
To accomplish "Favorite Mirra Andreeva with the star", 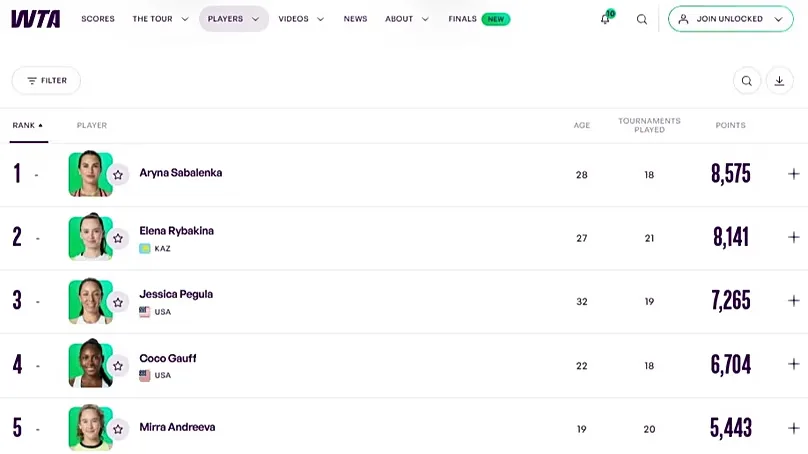I will point(118,429).
